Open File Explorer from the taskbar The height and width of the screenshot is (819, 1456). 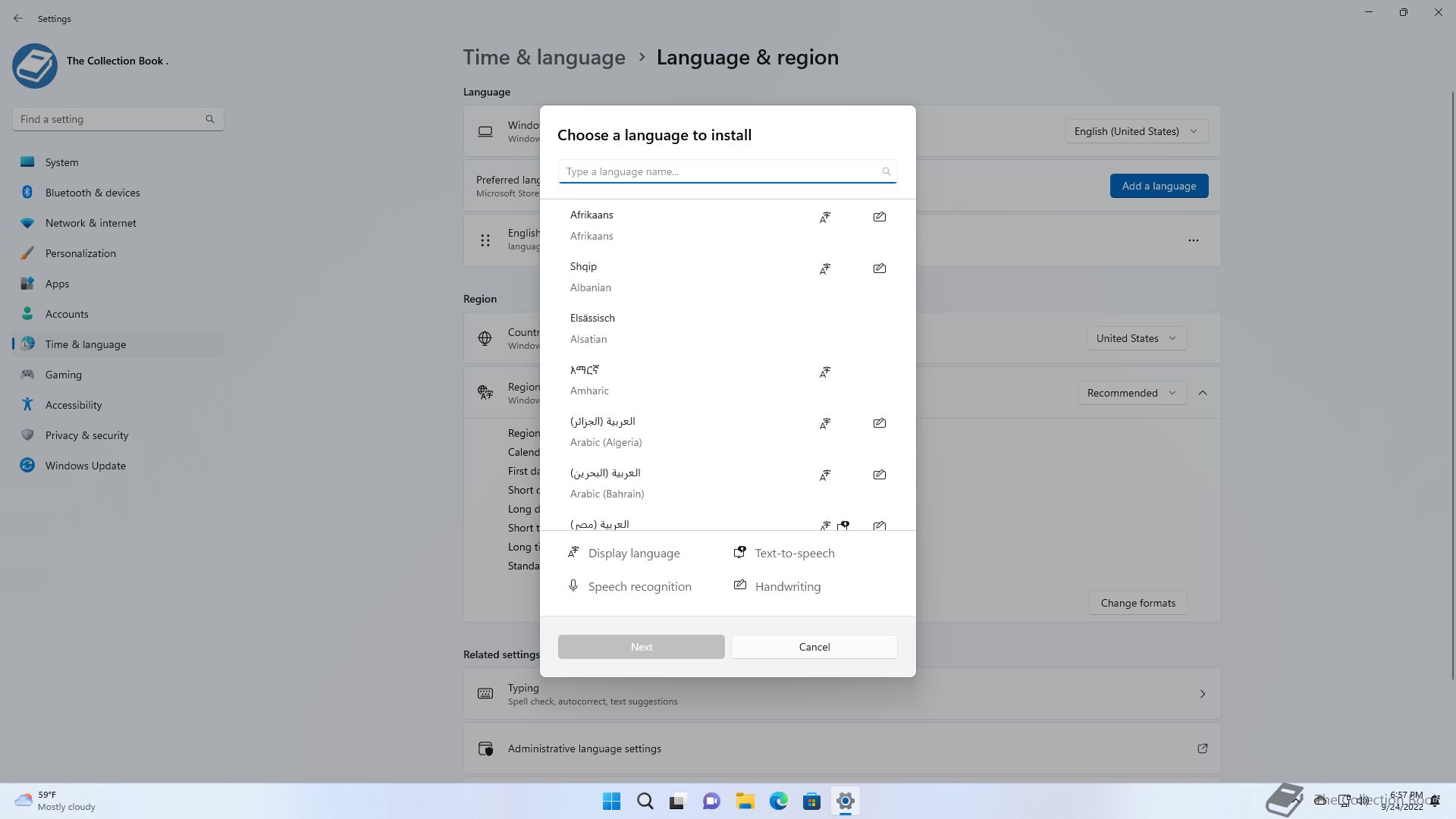pos(745,801)
